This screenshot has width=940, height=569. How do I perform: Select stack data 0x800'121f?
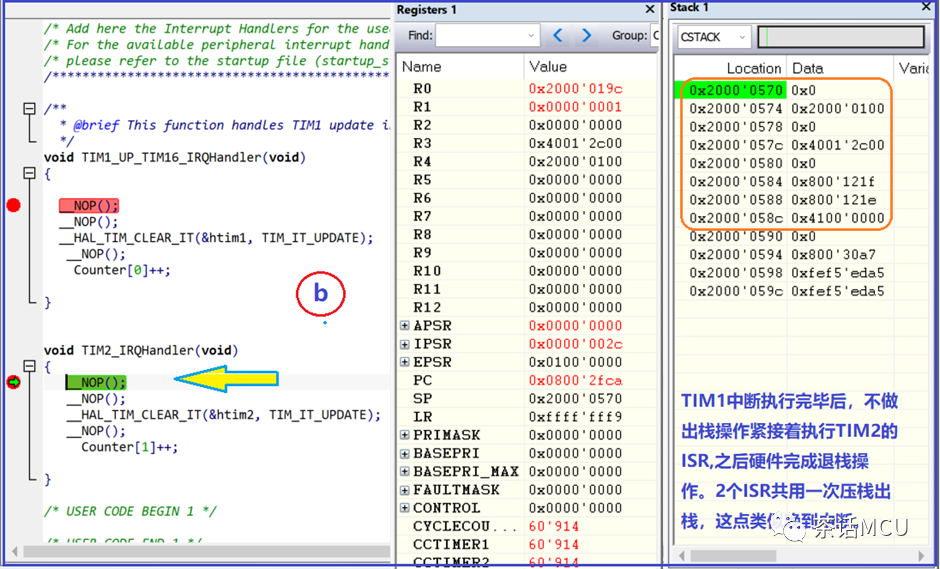[833, 181]
